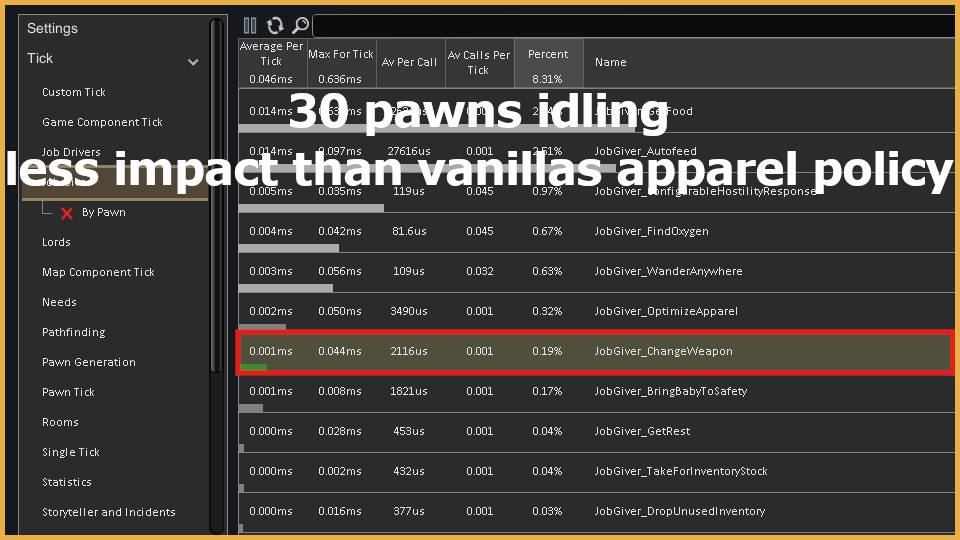Select JobGiver_DropUnusedInventory row

596,511
